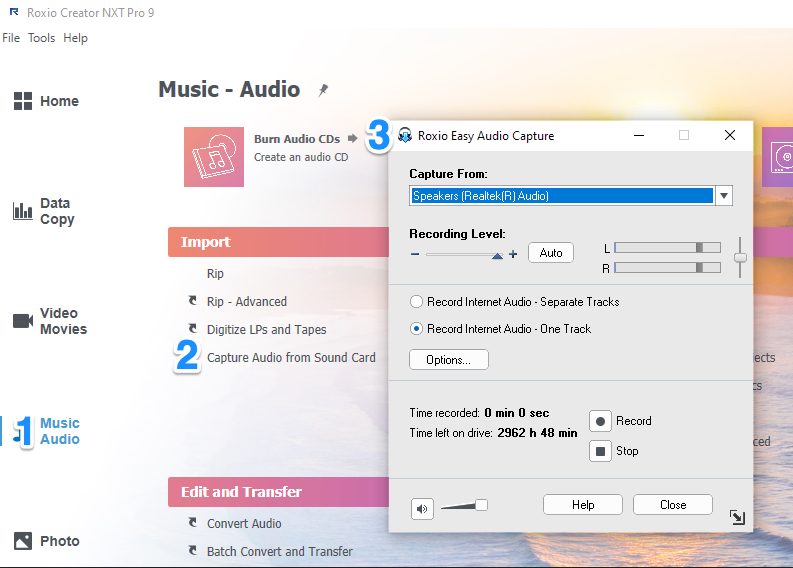Click the playback volume slider handle
Image resolution: width=793 pixels, height=568 pixels.
point(481,505)
